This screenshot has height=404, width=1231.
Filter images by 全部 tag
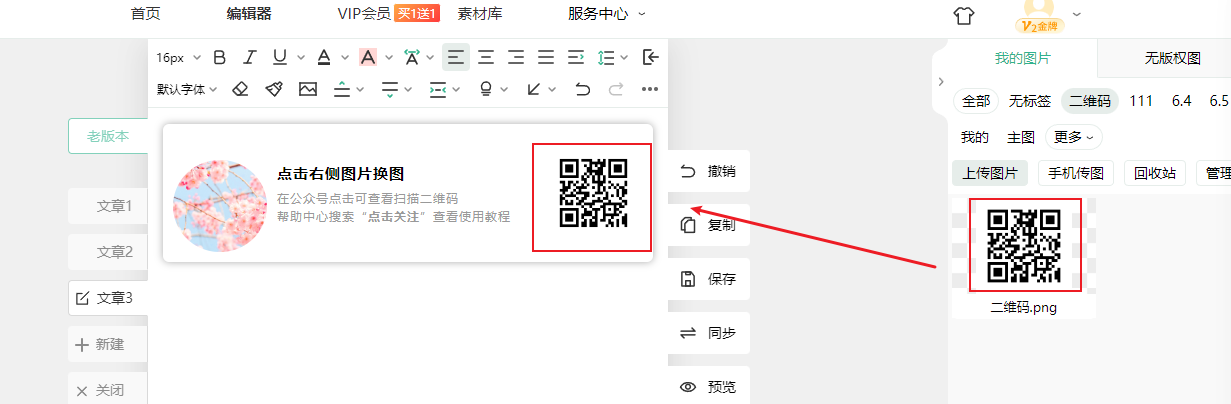point(976,101)
